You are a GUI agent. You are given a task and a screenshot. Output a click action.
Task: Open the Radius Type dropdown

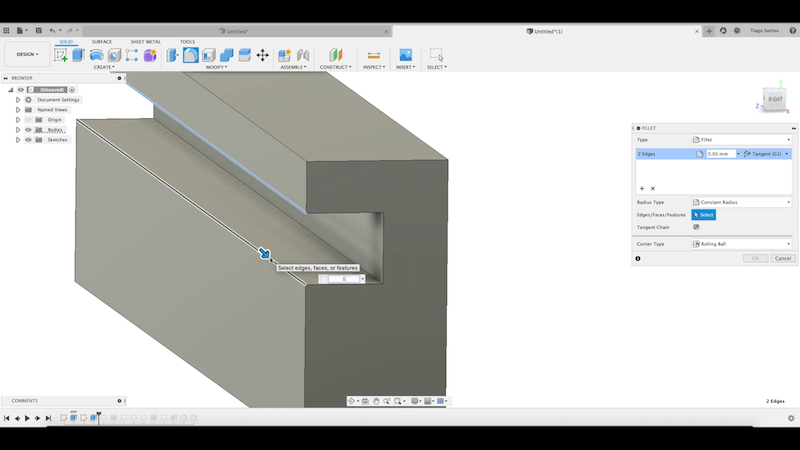[x=741, y=202]
